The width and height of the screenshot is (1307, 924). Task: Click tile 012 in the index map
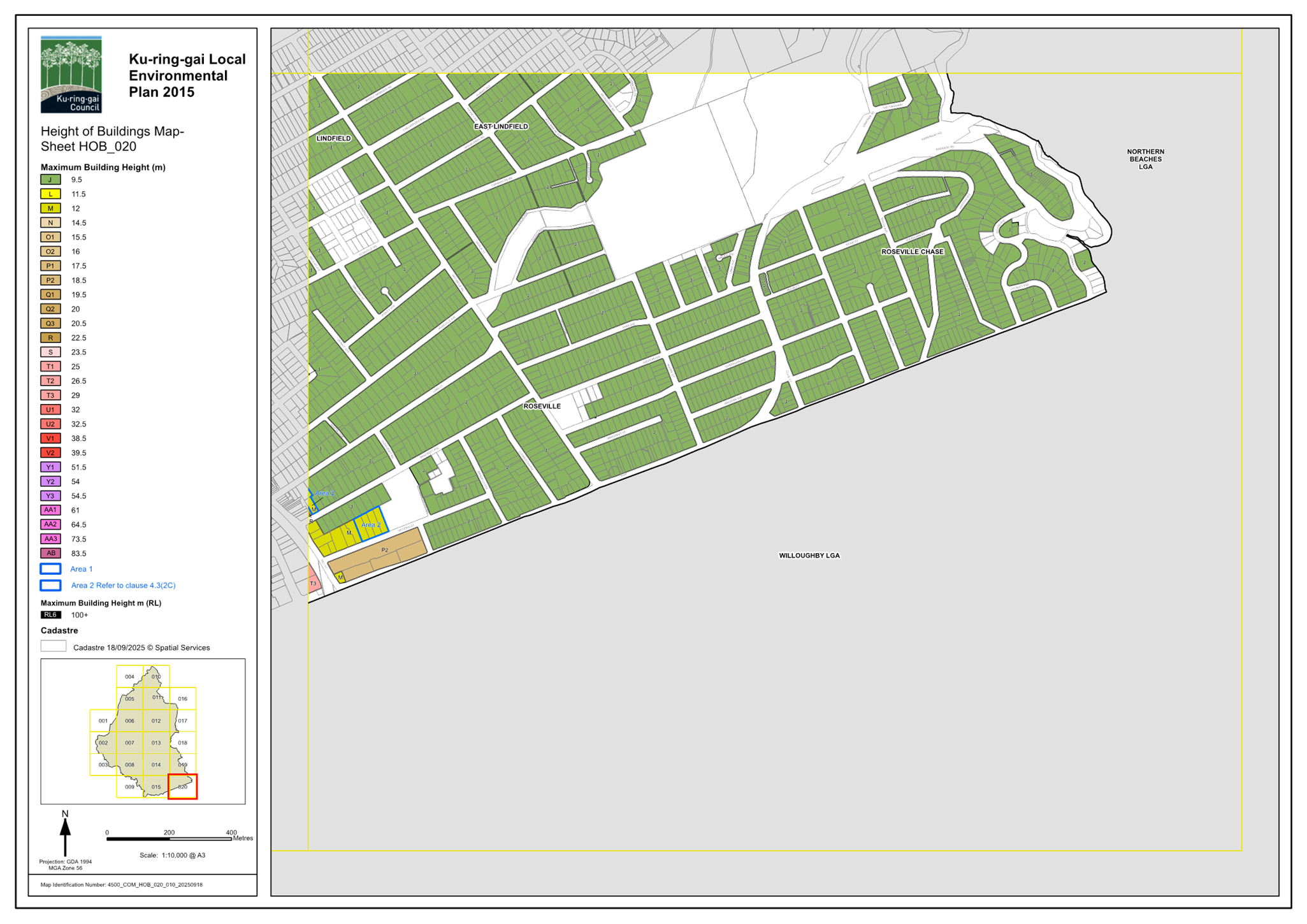(x=156, y=721)
